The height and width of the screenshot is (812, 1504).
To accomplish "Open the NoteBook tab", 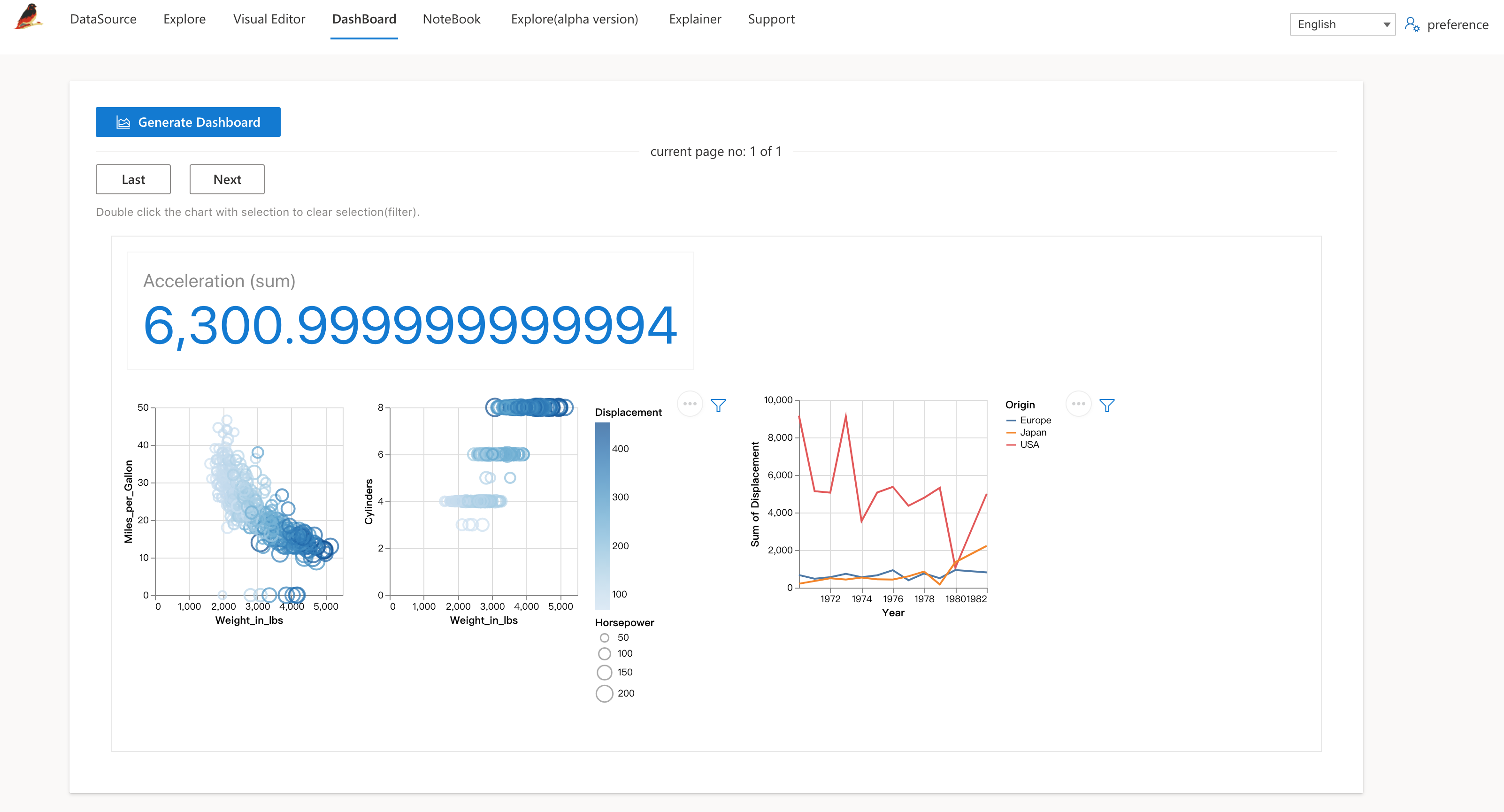I will pos(451,19).
